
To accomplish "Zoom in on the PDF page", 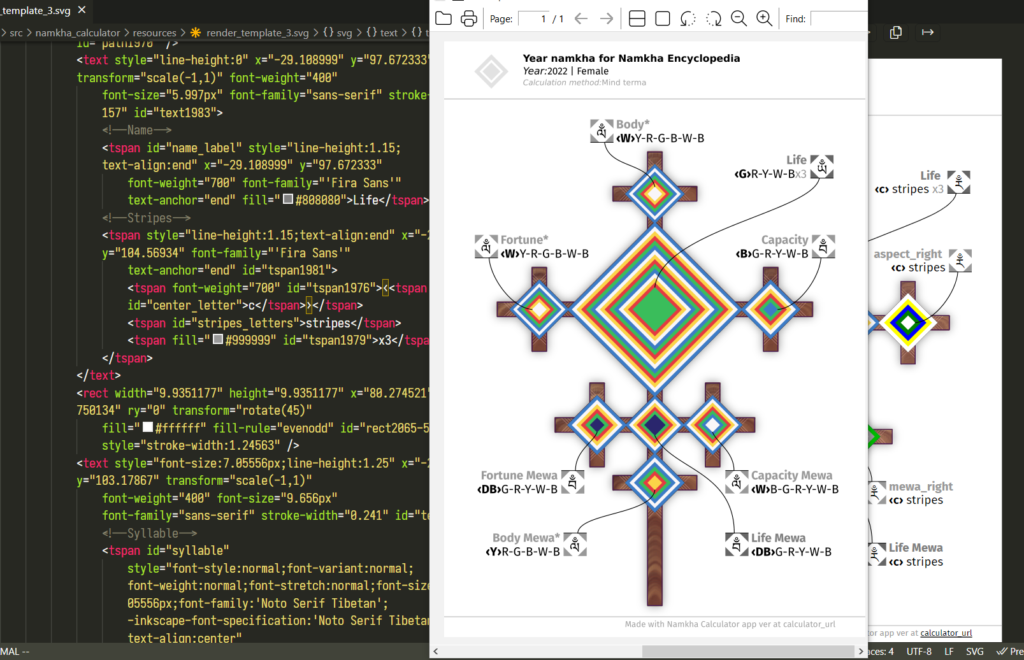I will coord(764,18).
